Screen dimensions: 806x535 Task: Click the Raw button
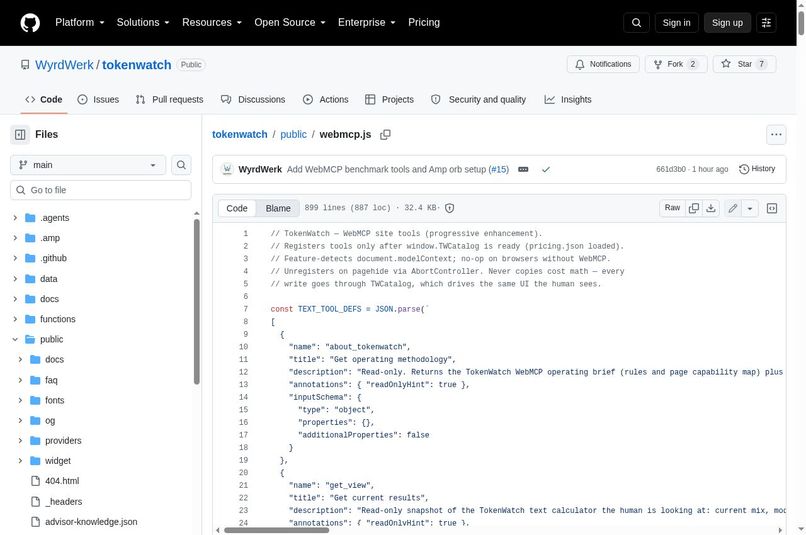672,208
